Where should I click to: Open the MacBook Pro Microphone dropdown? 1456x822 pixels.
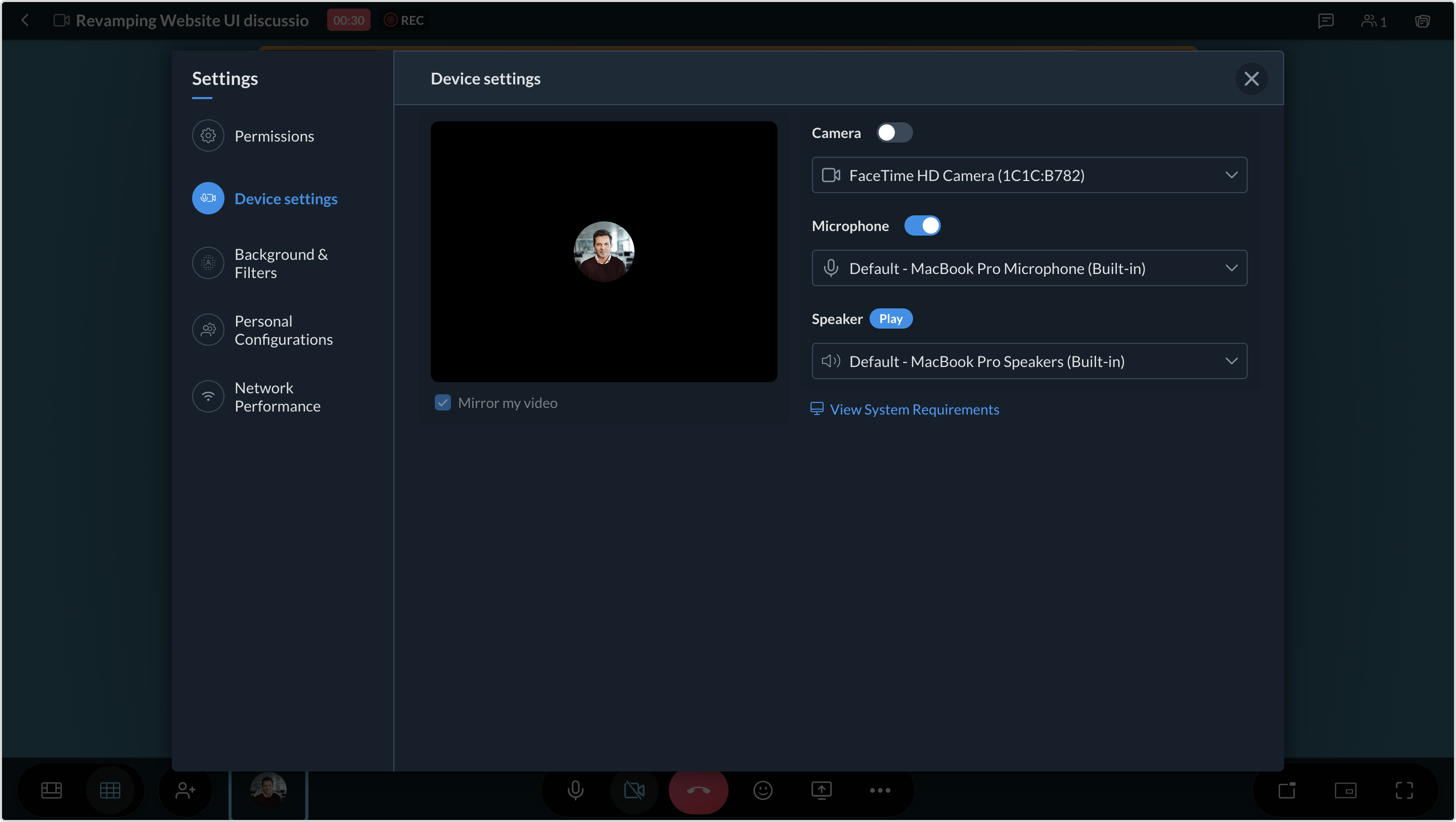pyautogui.click(x=1029, y=268)
